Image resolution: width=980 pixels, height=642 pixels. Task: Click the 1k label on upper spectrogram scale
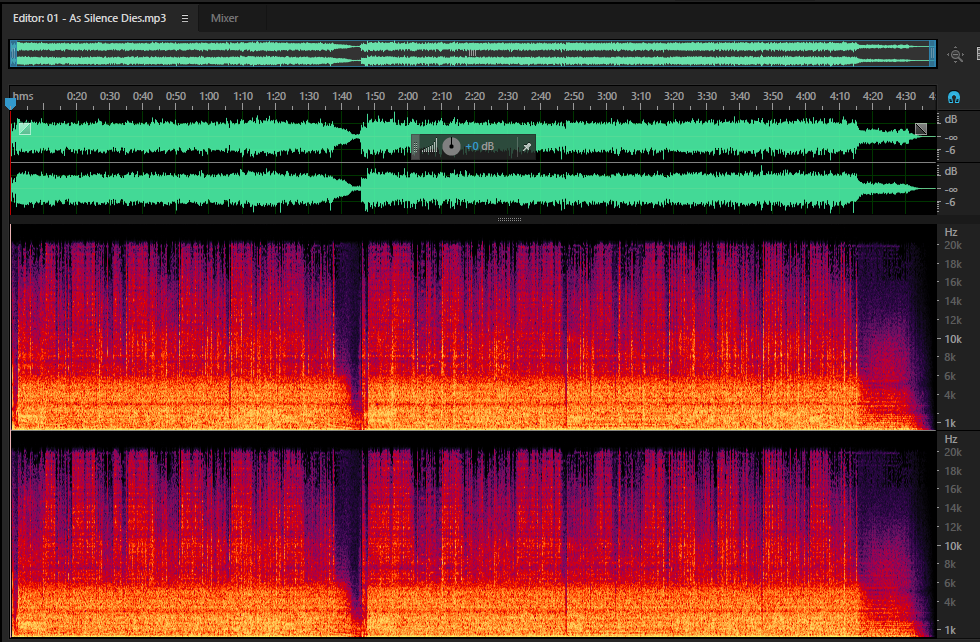point(950,423)
